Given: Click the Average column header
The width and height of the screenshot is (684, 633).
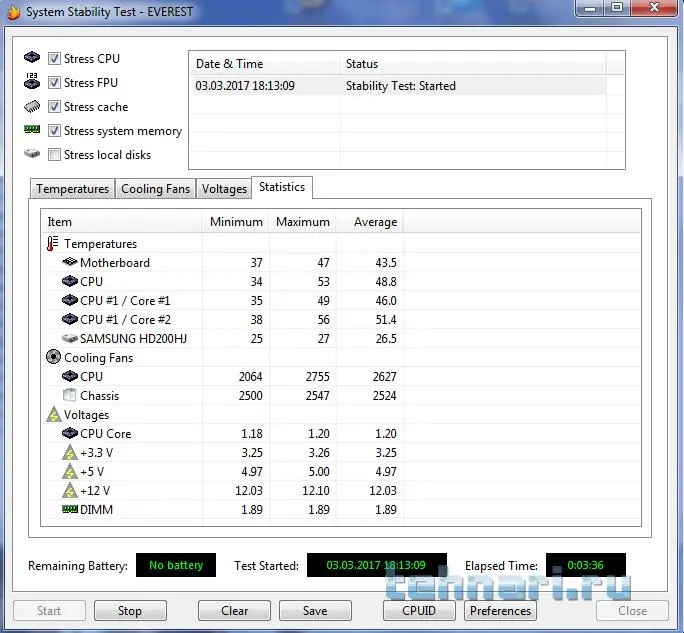Looking at the screenshot, I should [370, 222].
